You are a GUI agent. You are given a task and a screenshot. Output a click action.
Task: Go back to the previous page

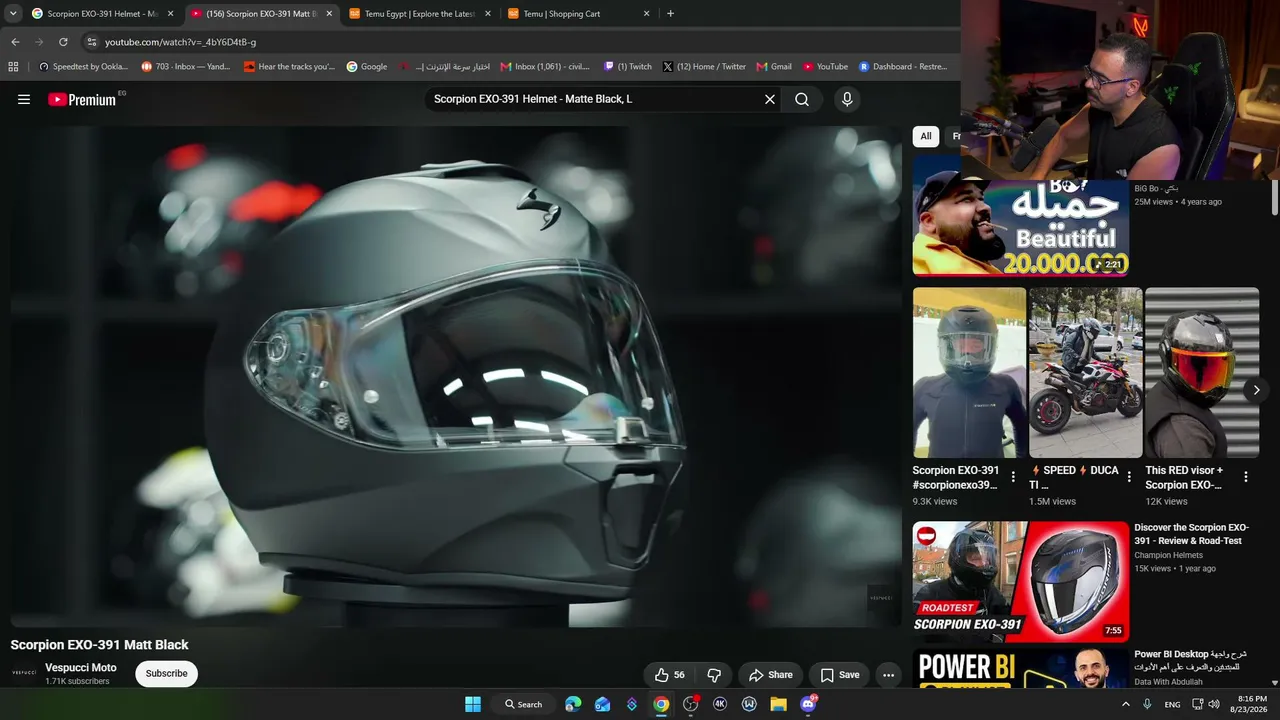(x=15, y=42)
